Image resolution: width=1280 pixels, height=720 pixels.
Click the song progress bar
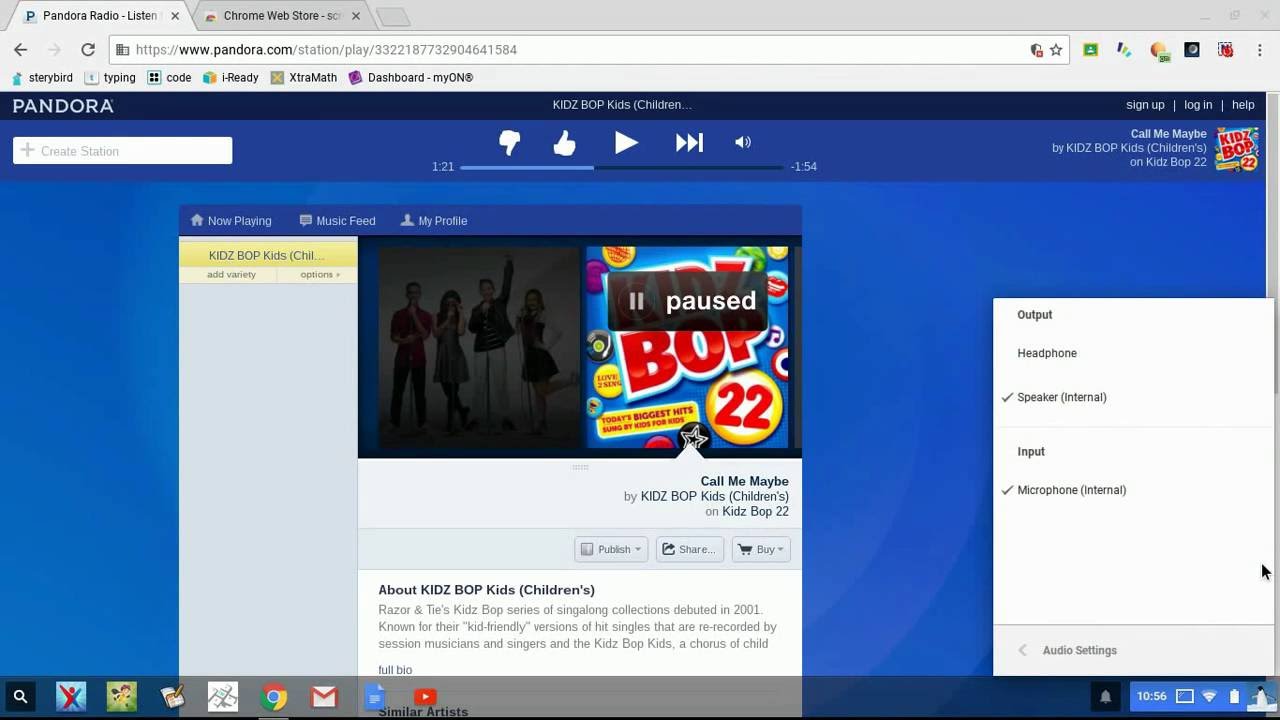(x=621, y=167)
